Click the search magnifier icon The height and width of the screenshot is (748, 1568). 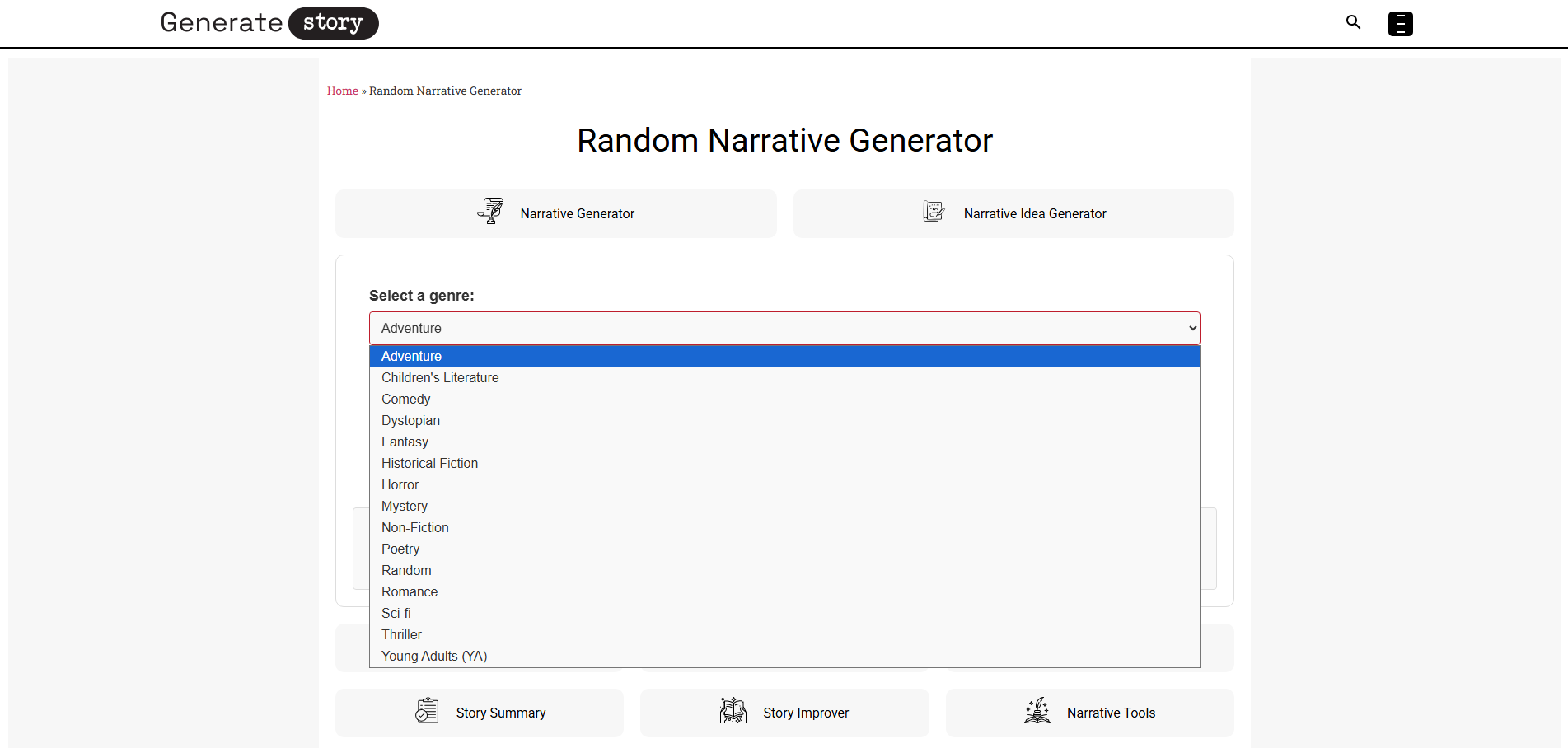pyautogui.click(x=1353, y=22)
